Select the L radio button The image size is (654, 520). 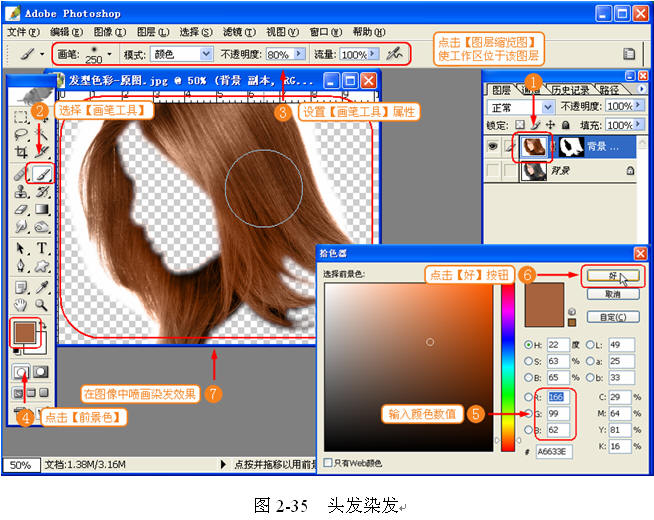[590, 345]
